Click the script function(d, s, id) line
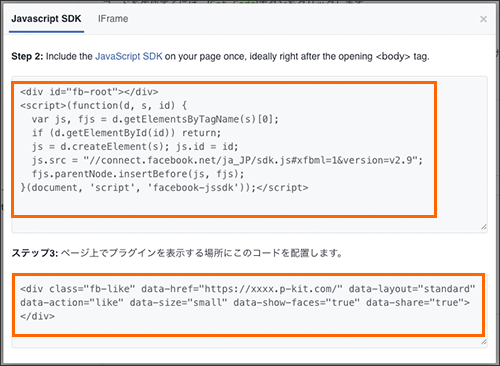 (x=103, y=105)
